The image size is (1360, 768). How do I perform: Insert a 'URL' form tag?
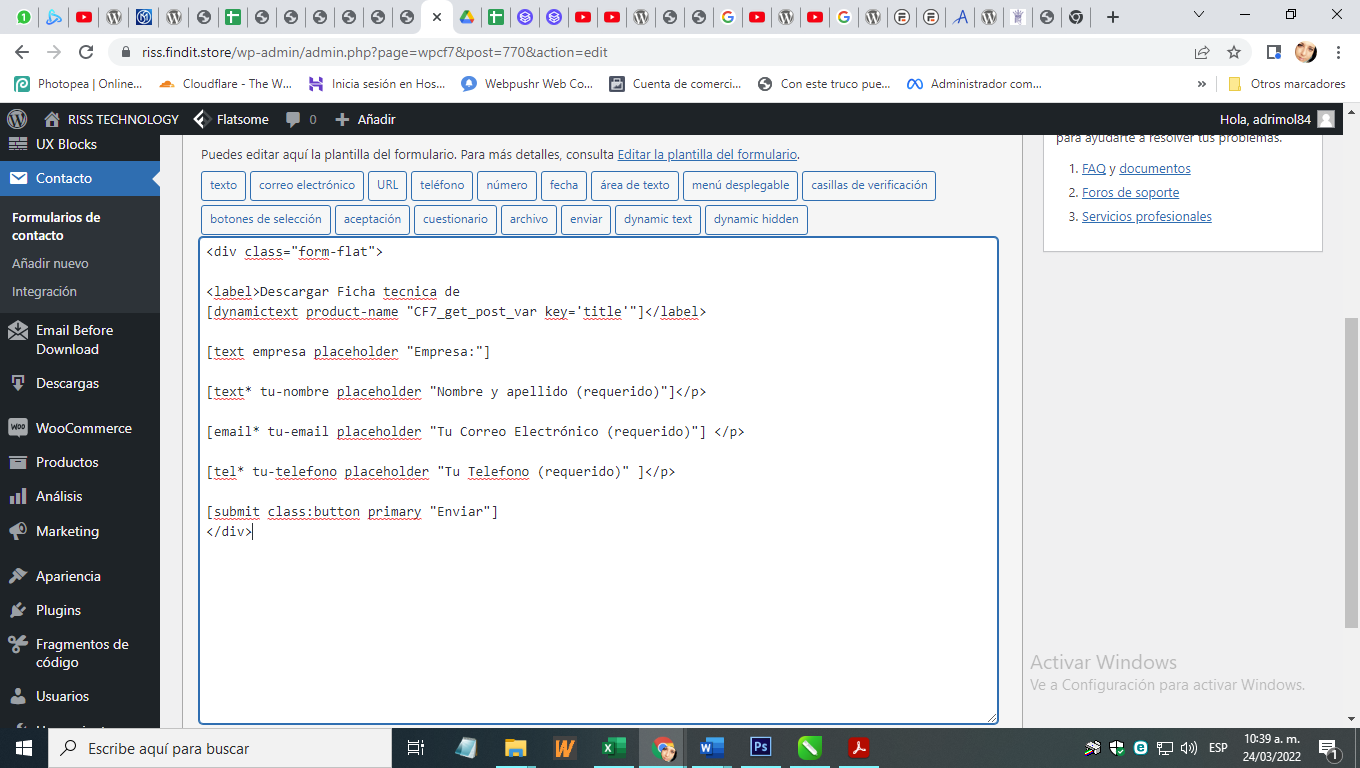pyautogui.click(x=388, y=185)
